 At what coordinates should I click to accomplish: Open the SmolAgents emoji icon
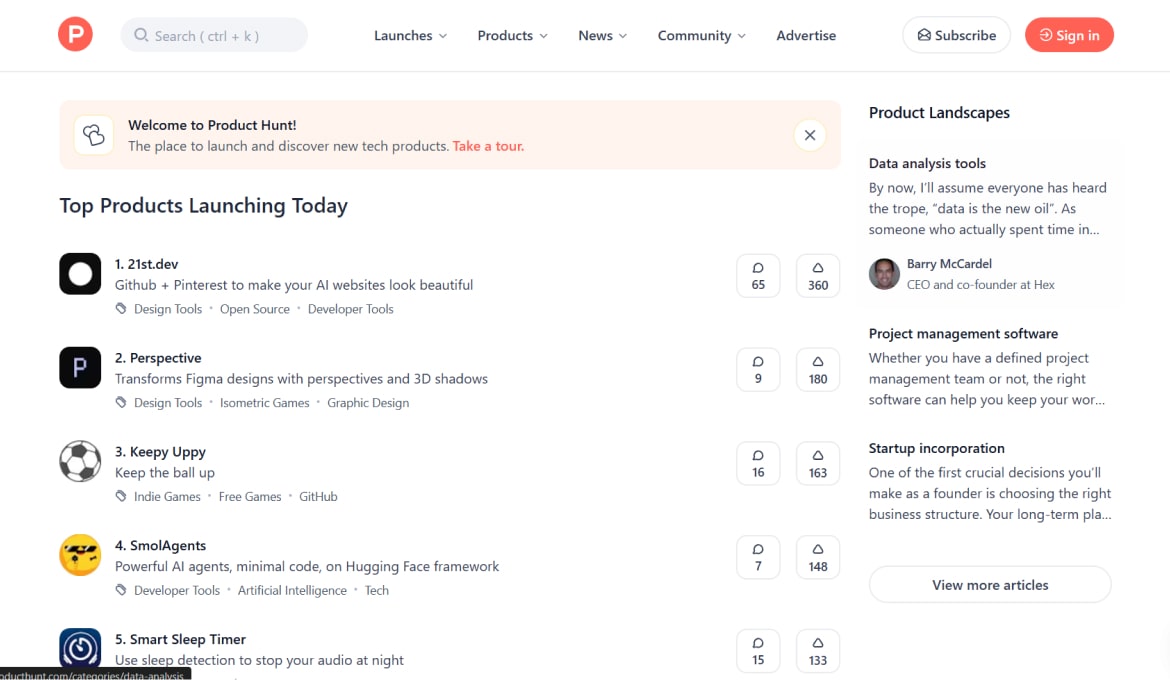click(x=80, y=555)
